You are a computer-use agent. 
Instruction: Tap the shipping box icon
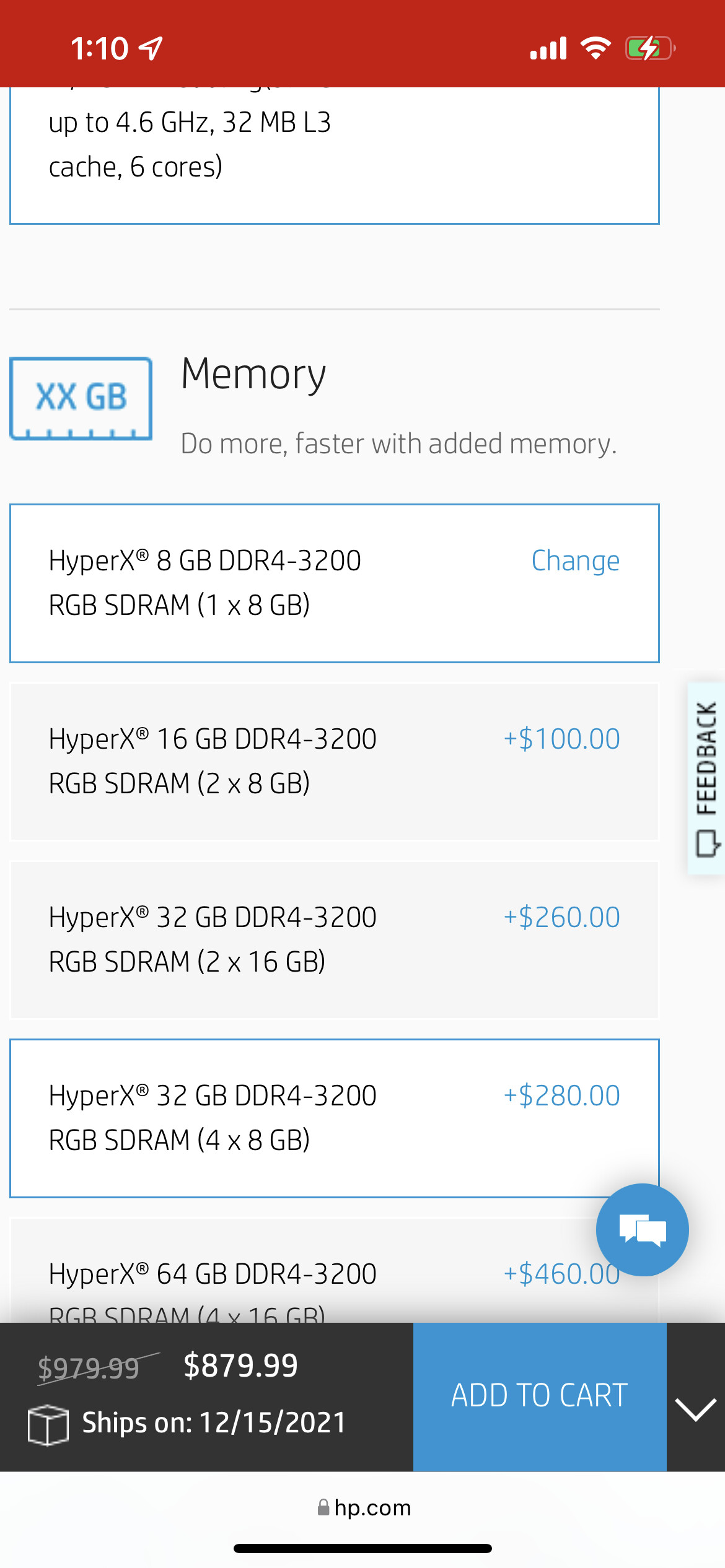tap(48, 1424)
